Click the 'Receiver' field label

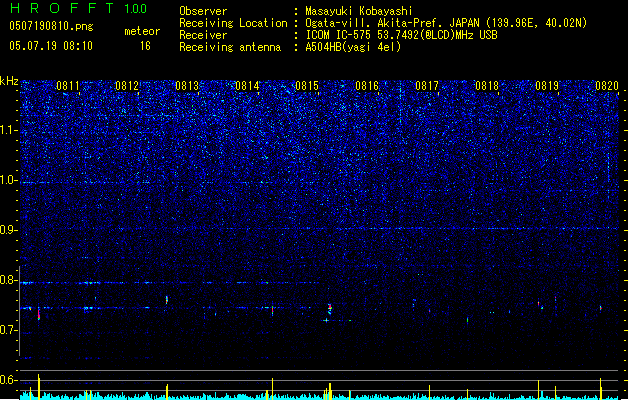(203, 35)
